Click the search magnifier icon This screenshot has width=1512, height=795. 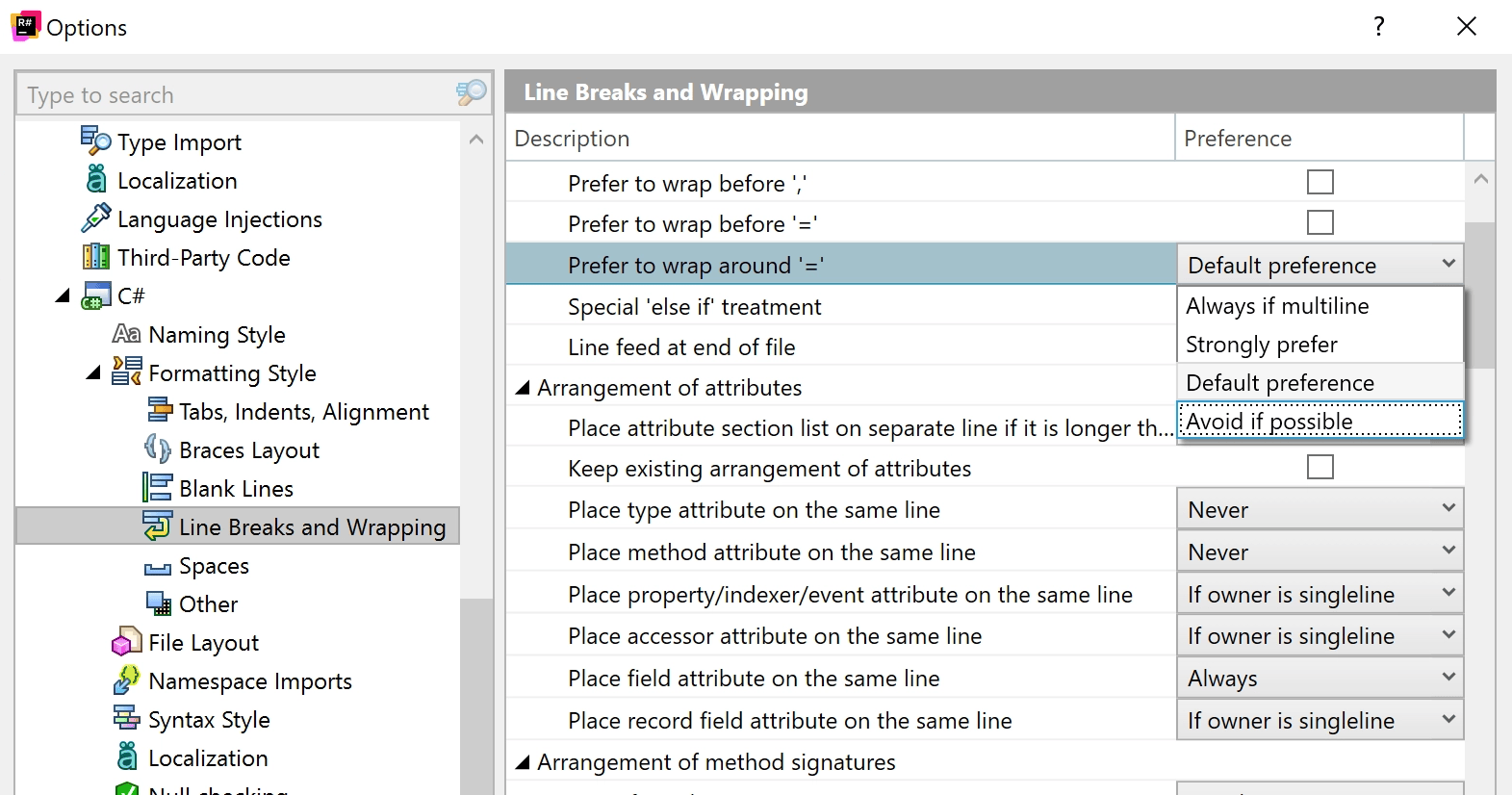click(x=471, y=93)
